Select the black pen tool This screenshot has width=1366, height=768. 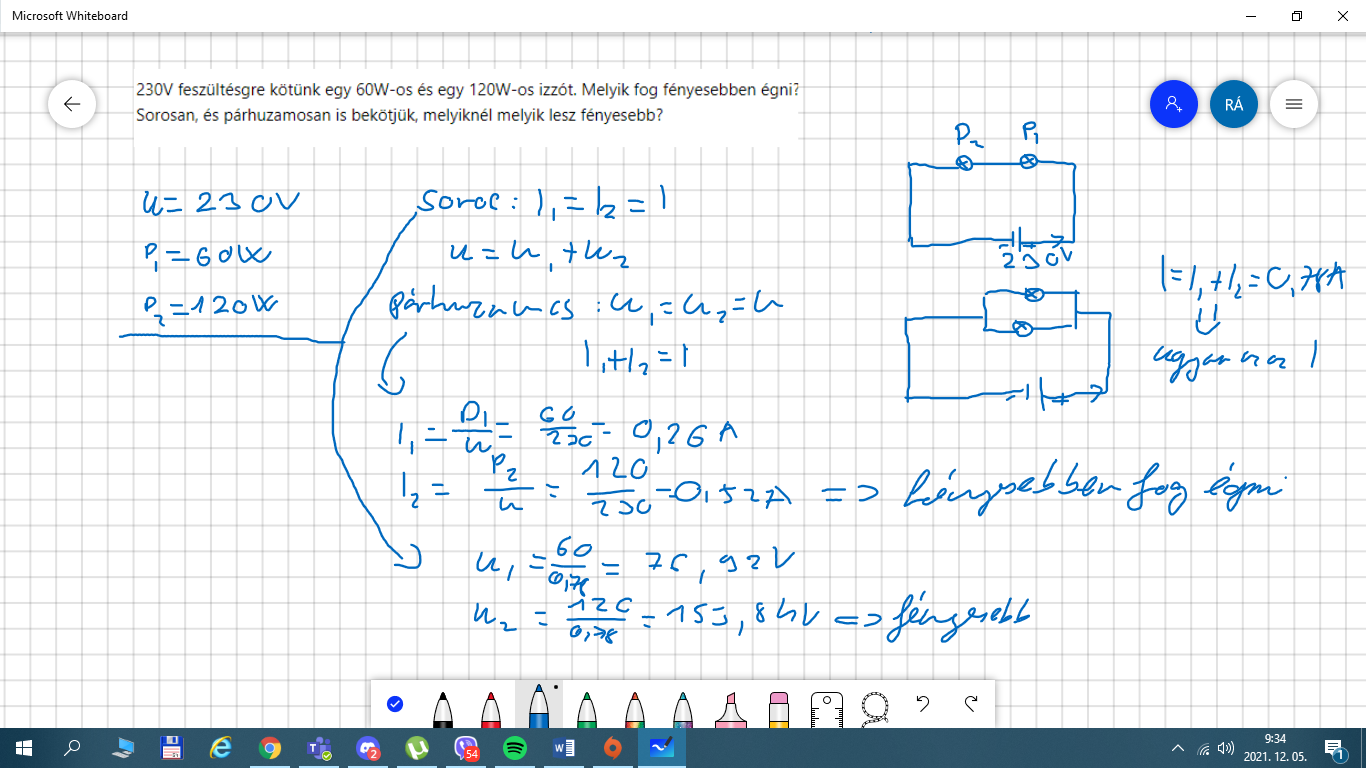pyautogui.click(x=442, y=708)
